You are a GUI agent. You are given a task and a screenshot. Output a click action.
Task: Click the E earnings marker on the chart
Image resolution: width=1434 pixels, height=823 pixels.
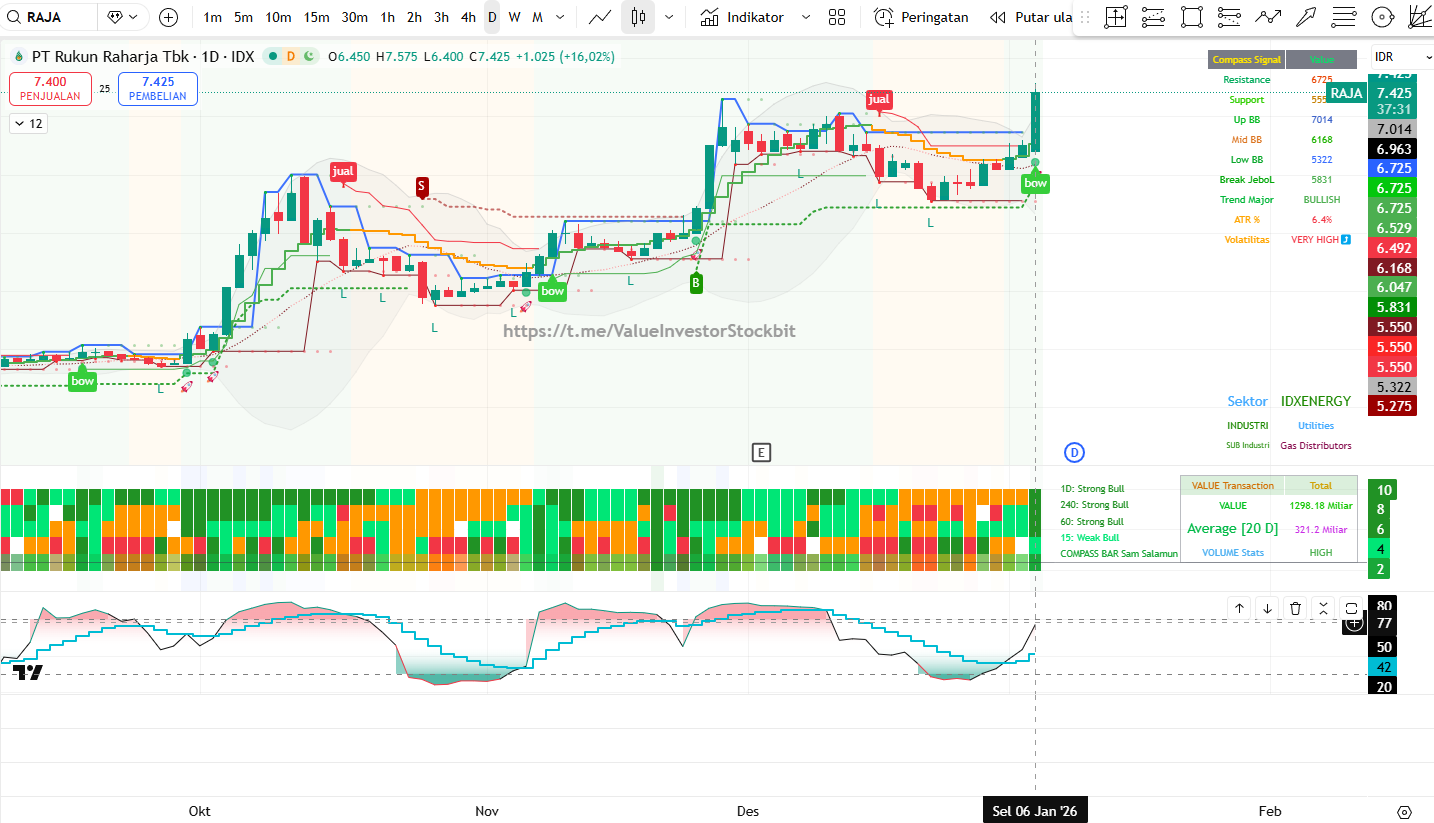point(761,453)
